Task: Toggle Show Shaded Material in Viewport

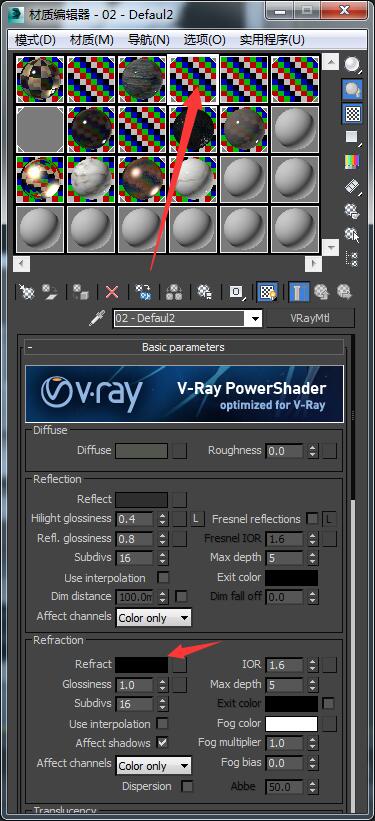Action: pos(267,292)
